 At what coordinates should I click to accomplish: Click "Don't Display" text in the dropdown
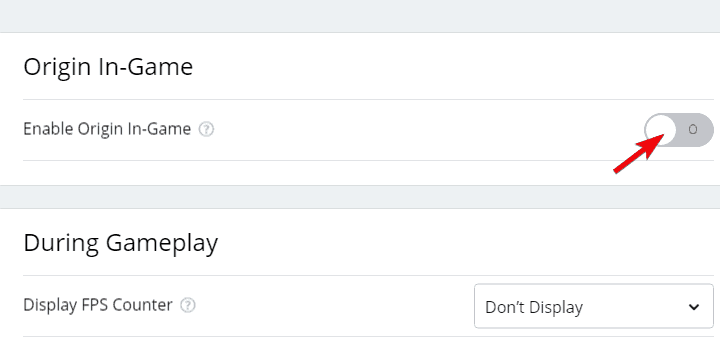click(534, 307)
